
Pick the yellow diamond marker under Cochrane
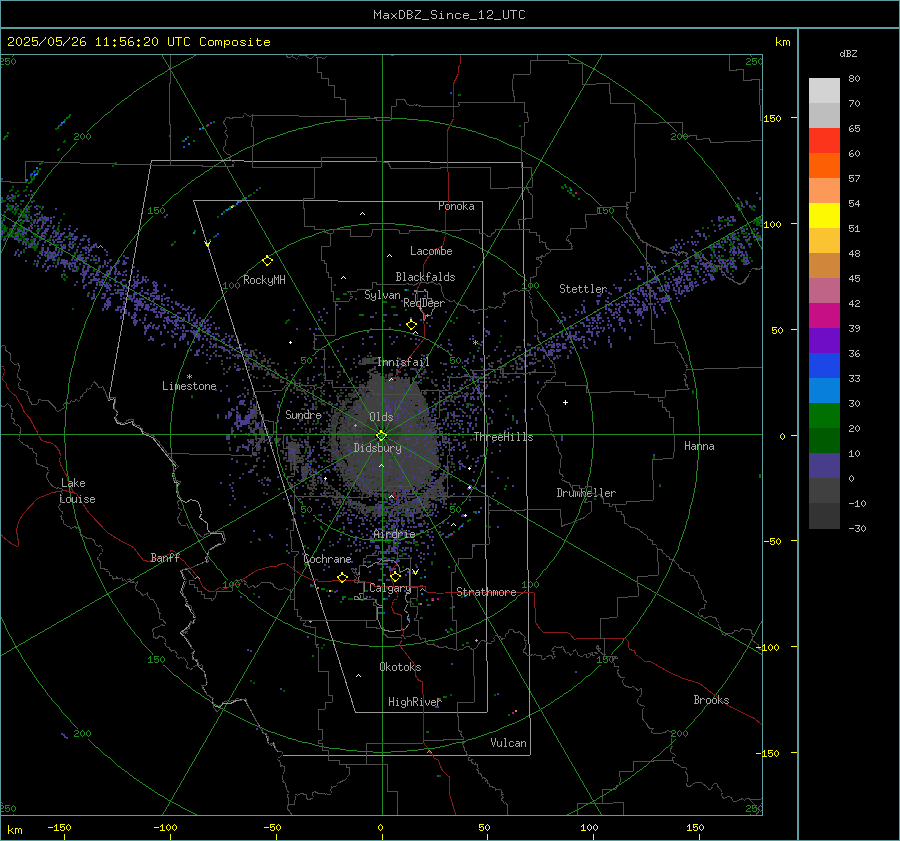[343, 578]
